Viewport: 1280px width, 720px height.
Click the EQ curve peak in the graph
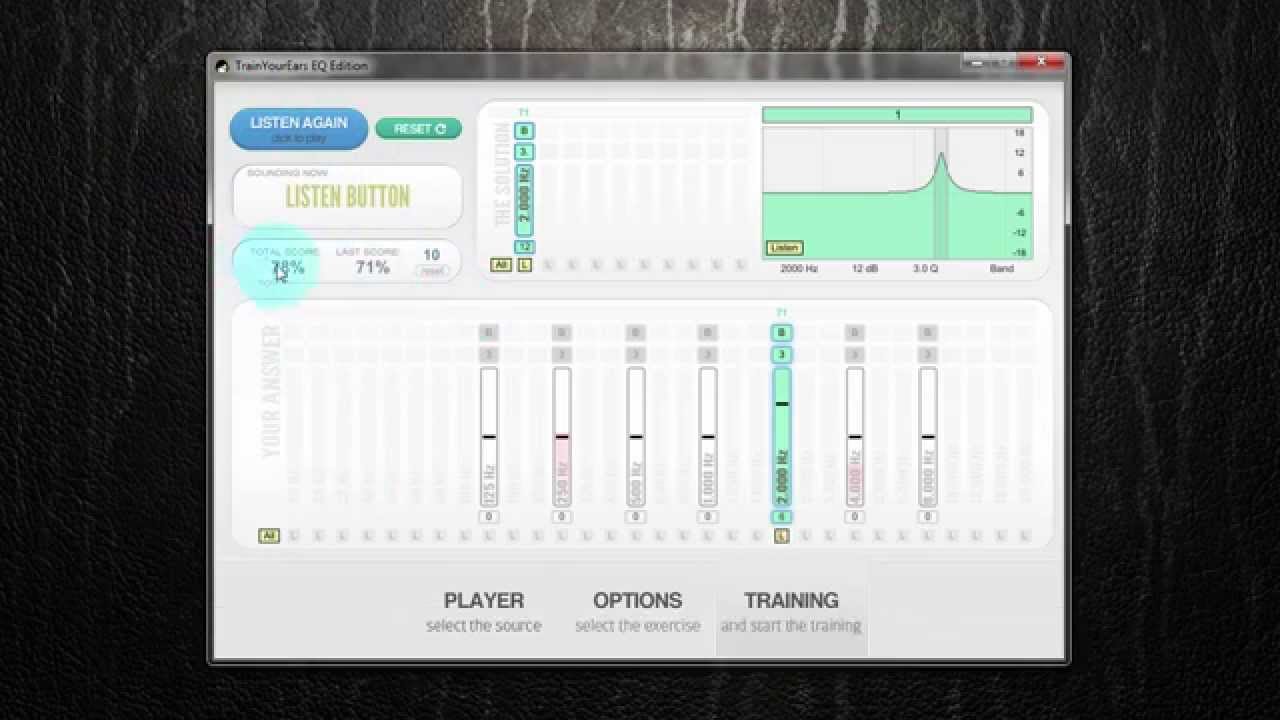pos(941,155)
